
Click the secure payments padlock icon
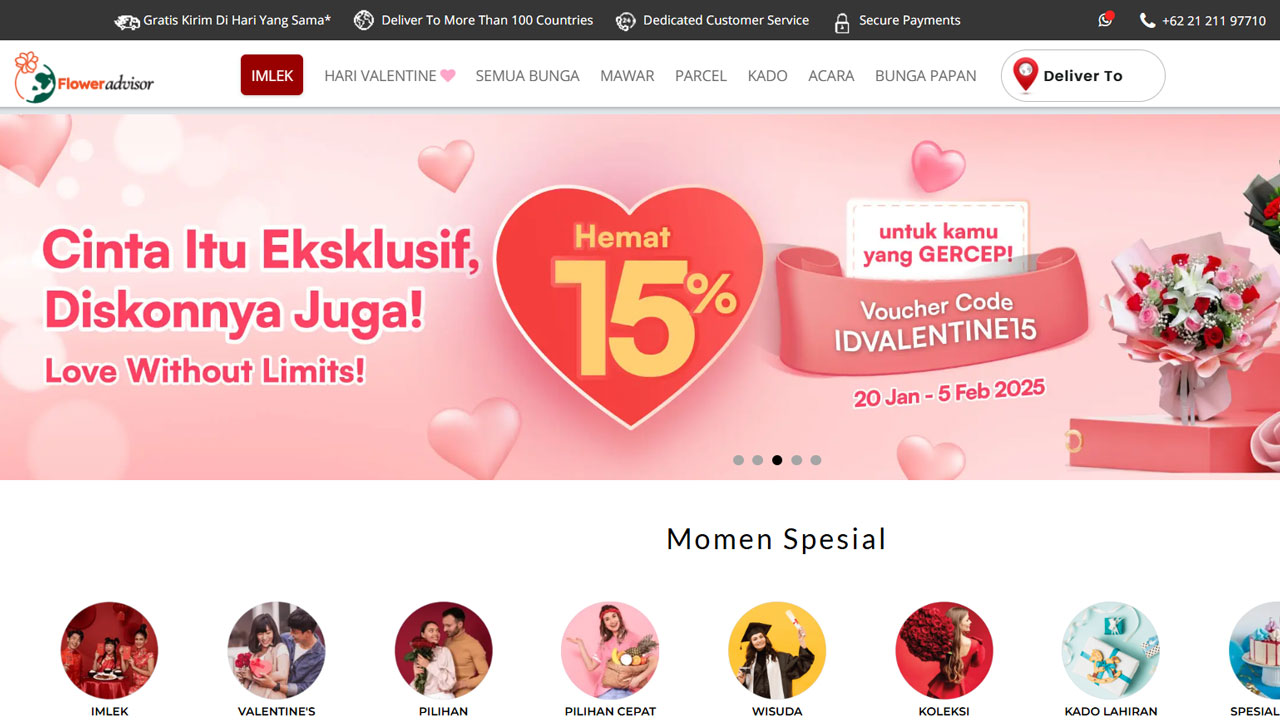tap(842, 22)
